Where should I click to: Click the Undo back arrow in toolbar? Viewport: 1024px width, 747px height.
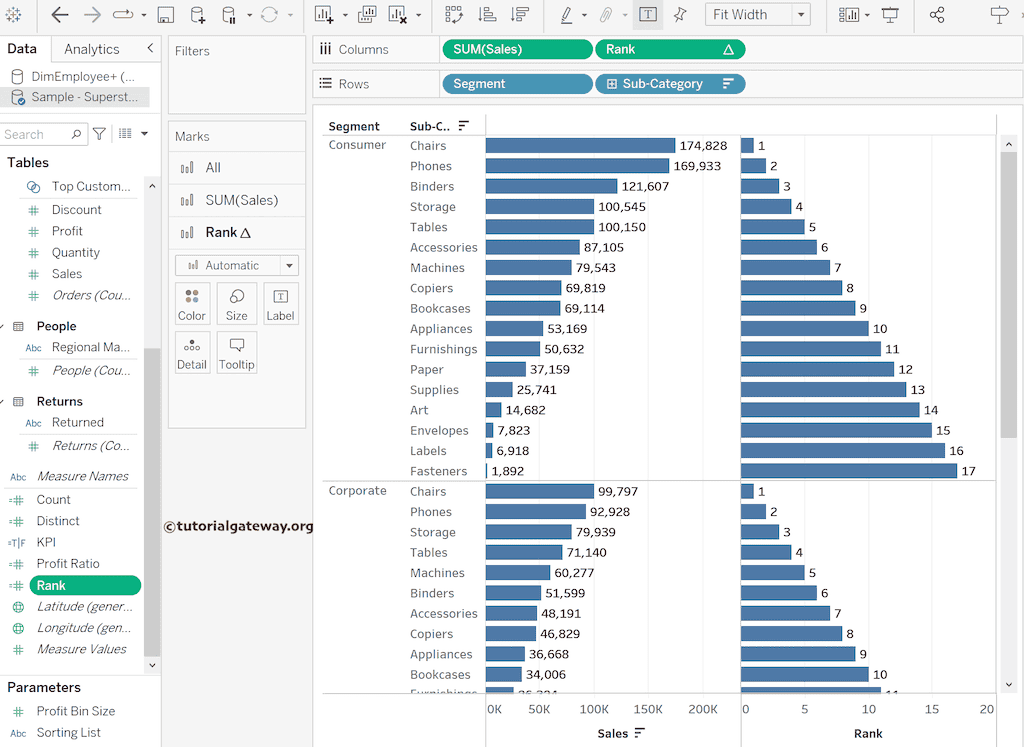coord(60,15)
